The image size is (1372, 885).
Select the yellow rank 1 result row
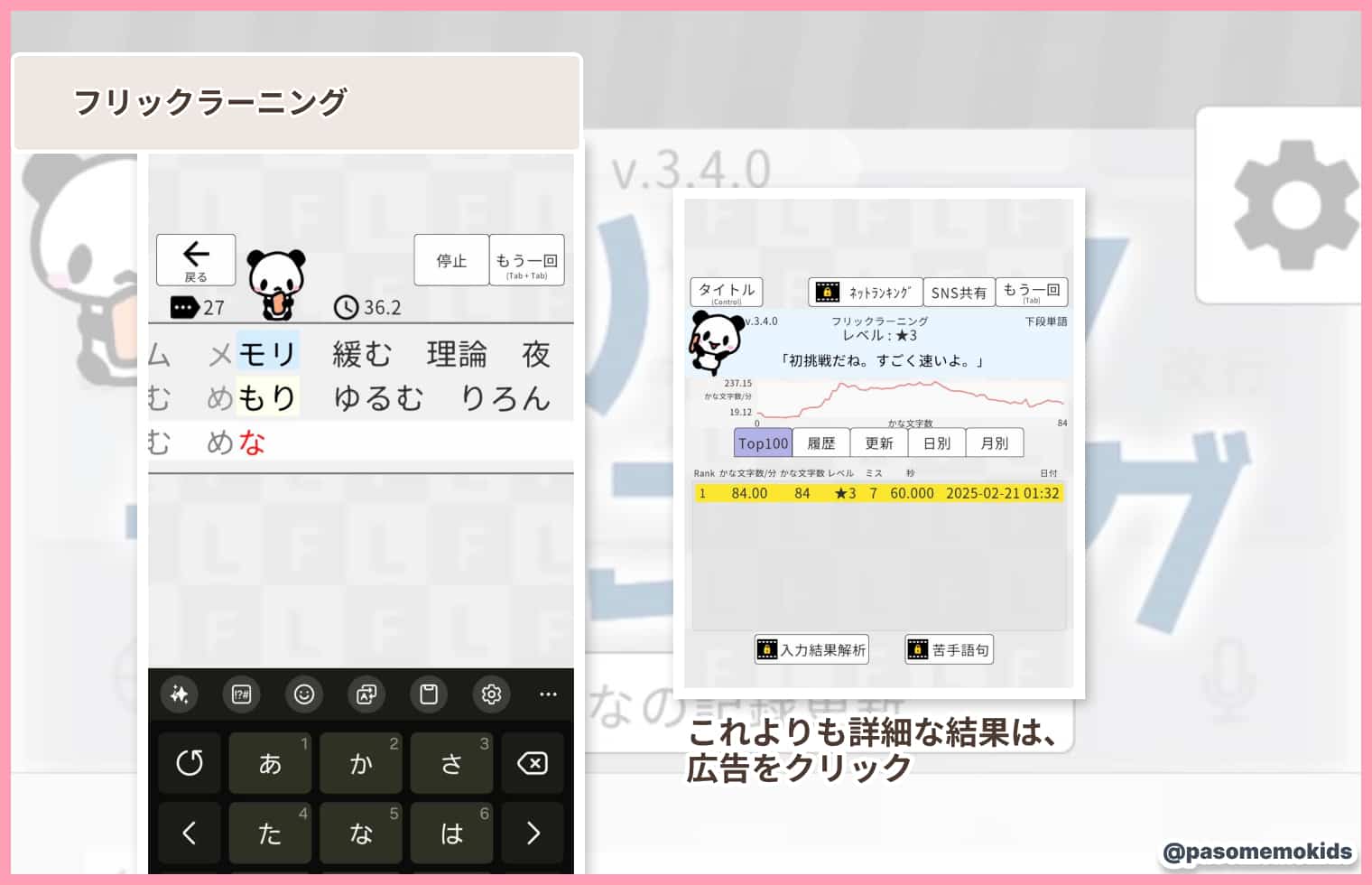tap(878, 493)
